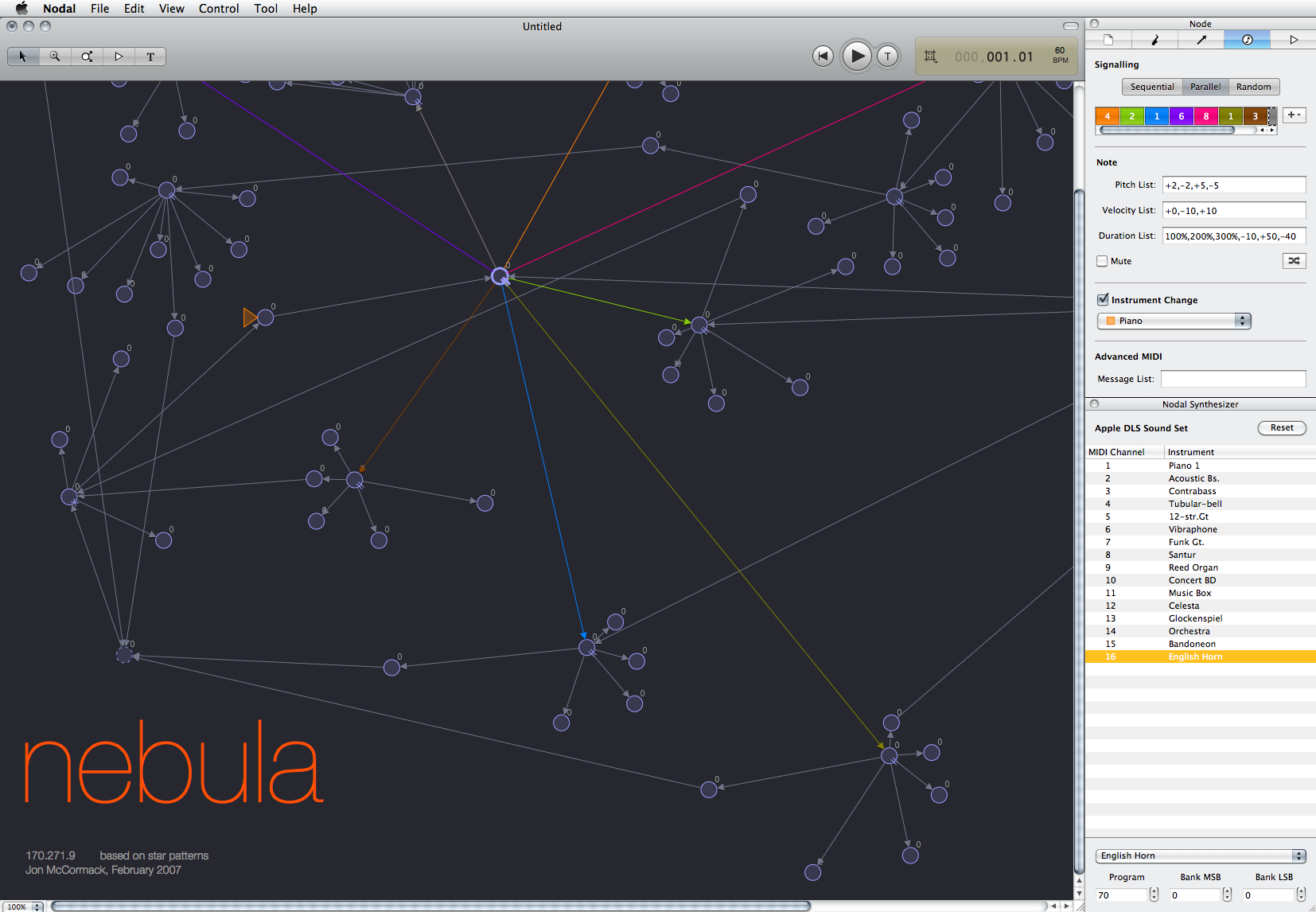Toggle the Instrument Change checkbox

click(x=1103, y=300)
